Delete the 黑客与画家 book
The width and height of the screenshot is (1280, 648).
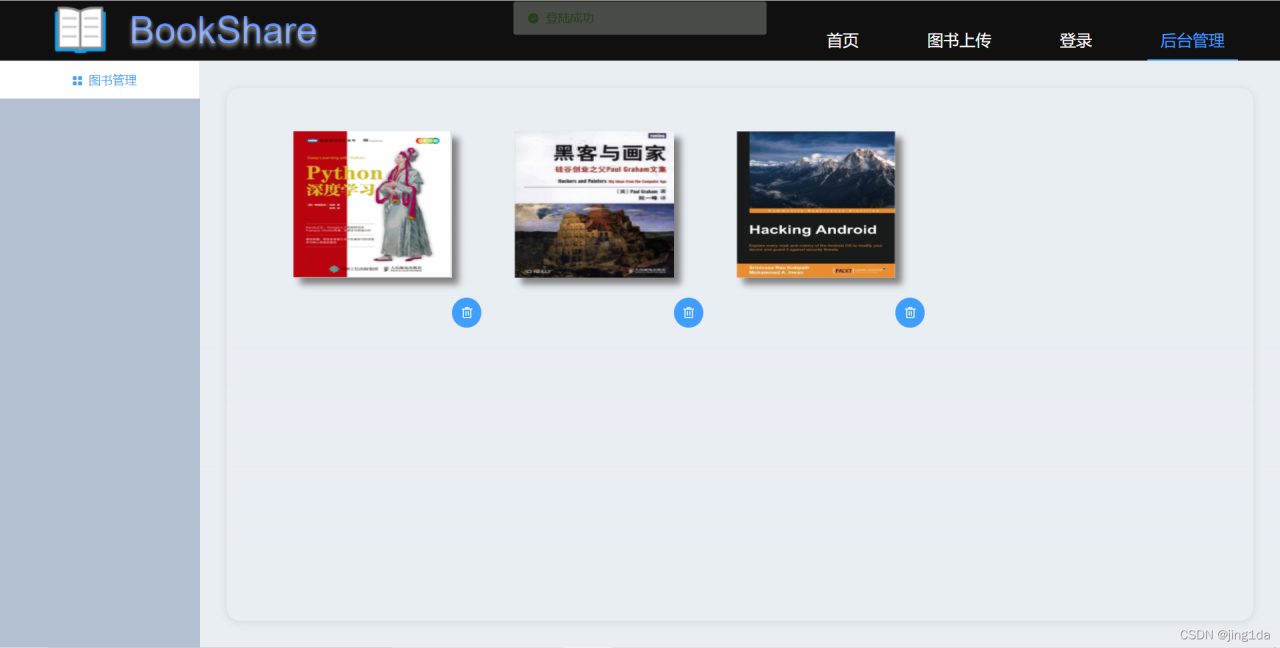pos(688,313)
